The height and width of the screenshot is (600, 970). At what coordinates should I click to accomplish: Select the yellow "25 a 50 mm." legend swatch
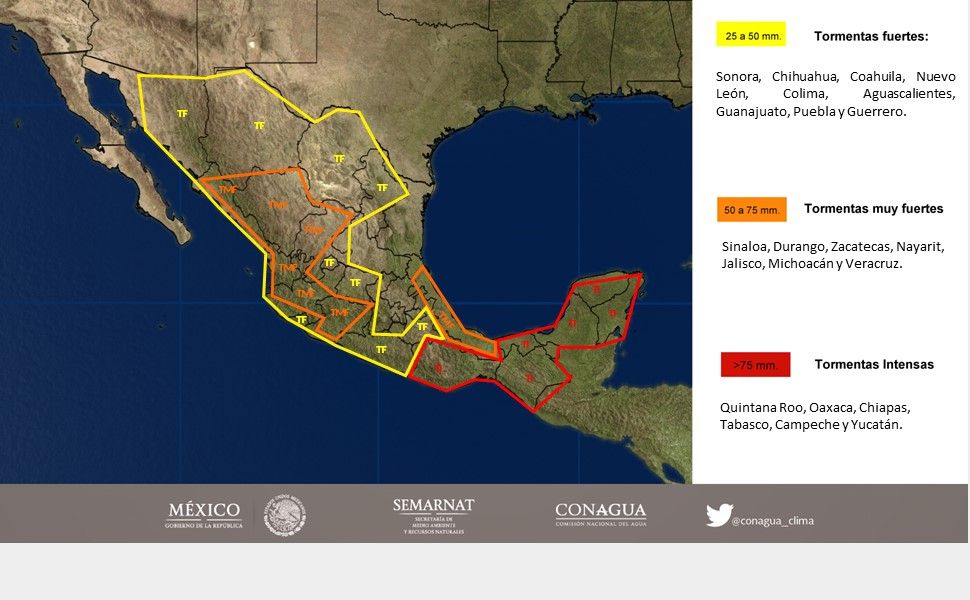pyautogui.click(x=751, y=36)
